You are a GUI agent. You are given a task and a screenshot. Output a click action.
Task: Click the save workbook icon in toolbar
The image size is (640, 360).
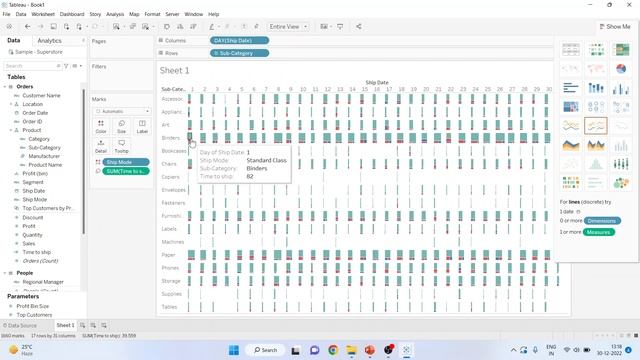point(53,27)
